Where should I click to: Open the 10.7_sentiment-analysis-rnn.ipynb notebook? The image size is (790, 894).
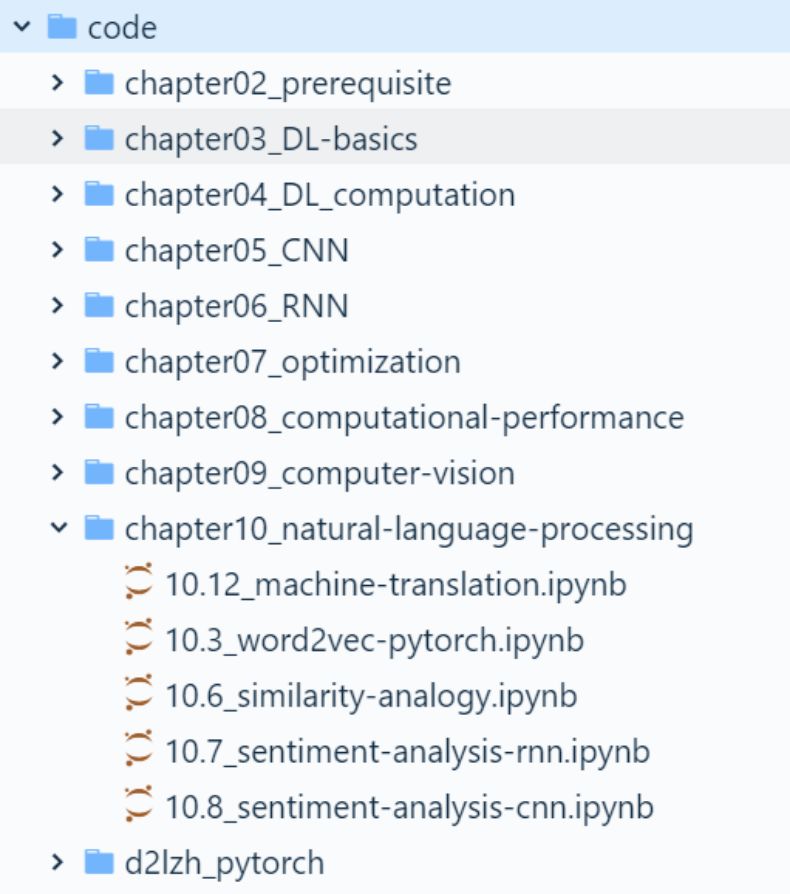[407, 751]
